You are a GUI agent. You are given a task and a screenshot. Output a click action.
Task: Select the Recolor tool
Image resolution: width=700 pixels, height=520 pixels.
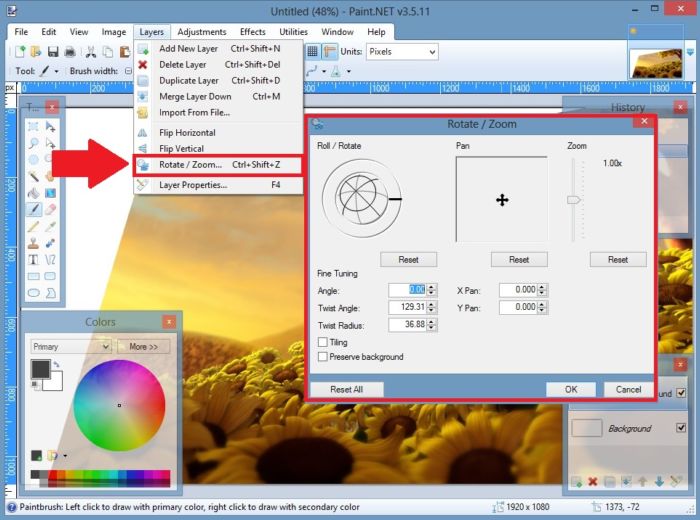pyautogui.click(x=50, y=243)
